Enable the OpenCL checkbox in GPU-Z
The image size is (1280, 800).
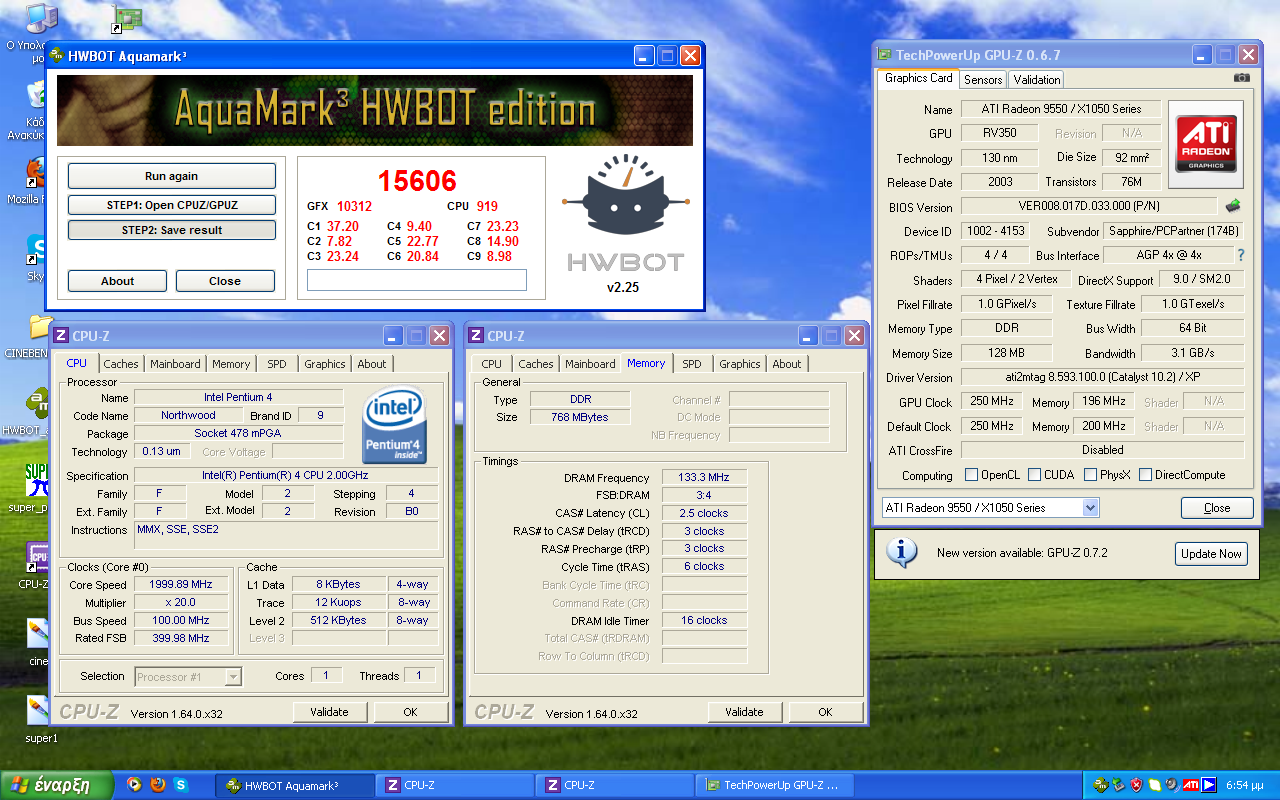[971, 475]
